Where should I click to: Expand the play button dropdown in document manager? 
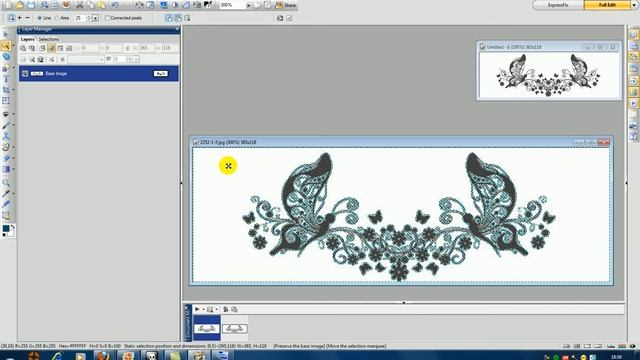(x=203, y=309)
